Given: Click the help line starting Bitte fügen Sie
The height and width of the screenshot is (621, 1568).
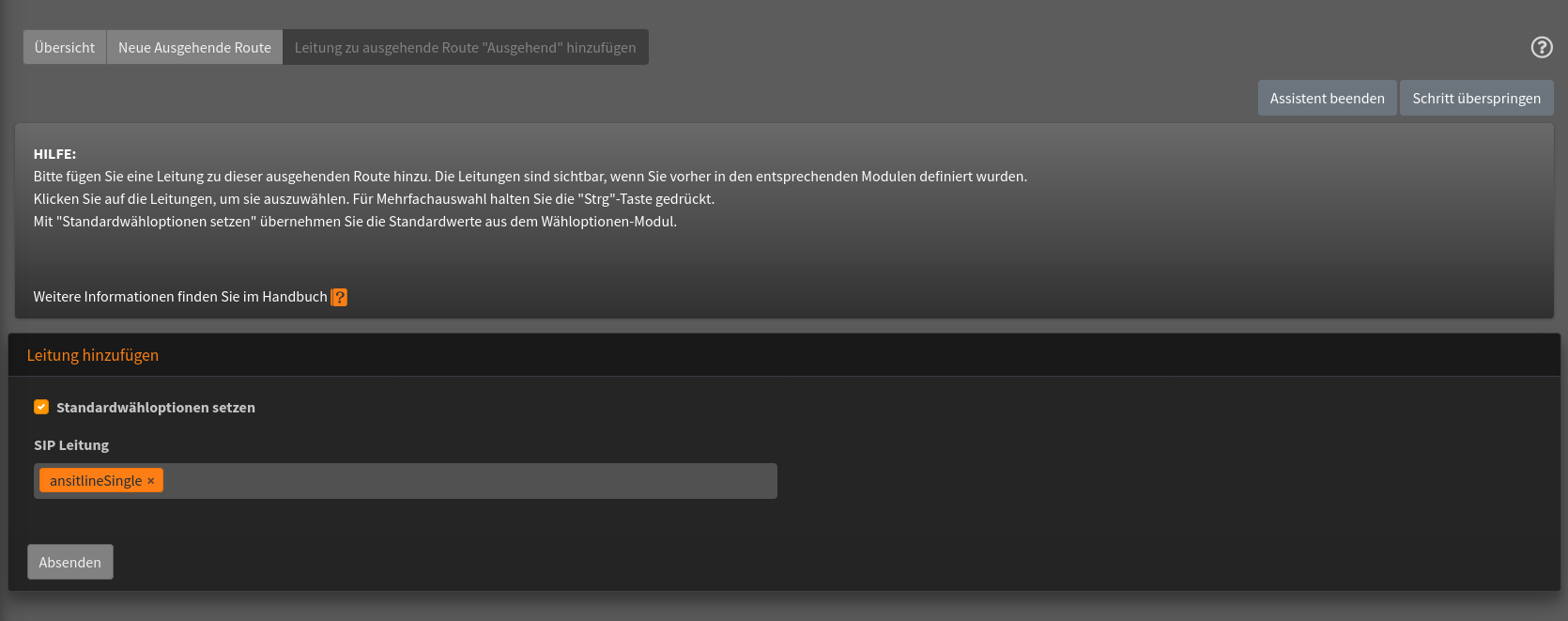Looking at the screenshot, I should [x=530, y=177].
